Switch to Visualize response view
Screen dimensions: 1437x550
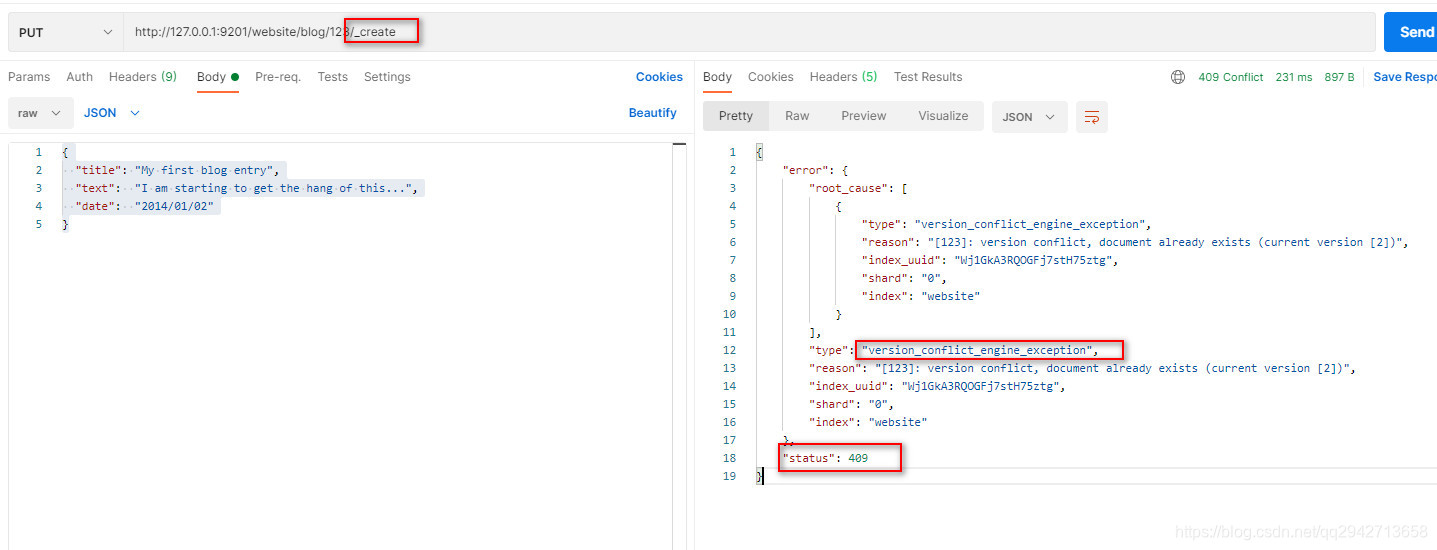pos(943,116)
